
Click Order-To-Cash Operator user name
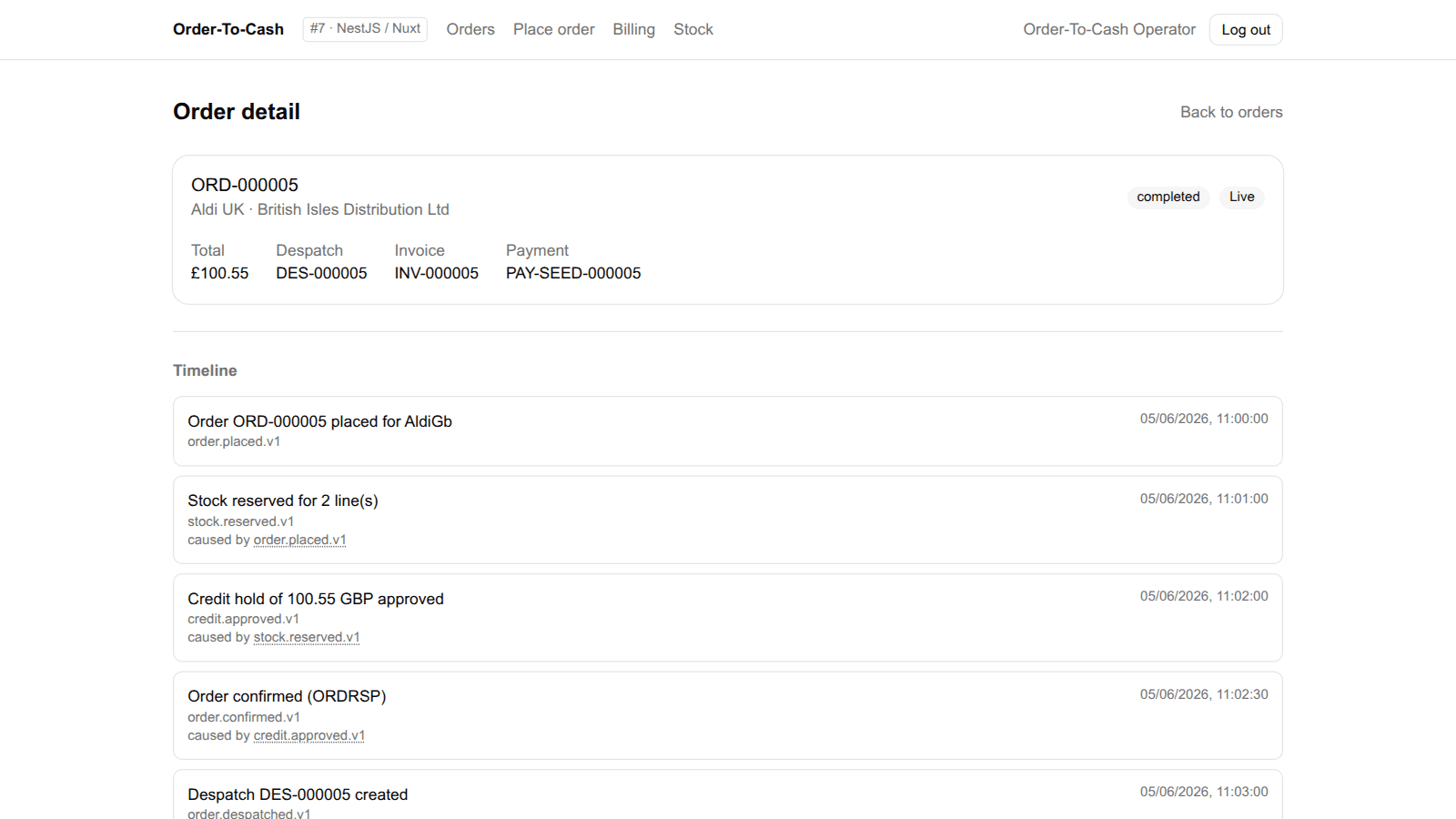(x=1109, y=29)
